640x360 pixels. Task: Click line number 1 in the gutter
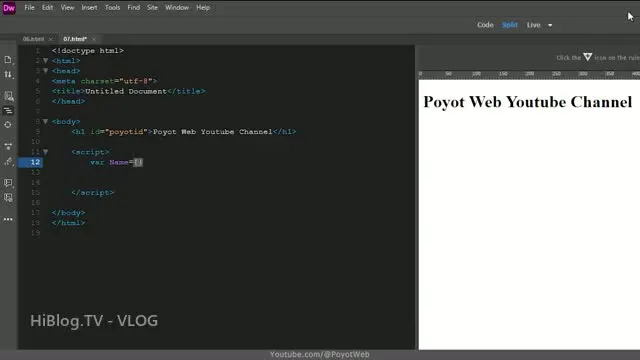(x=38, y=51)
